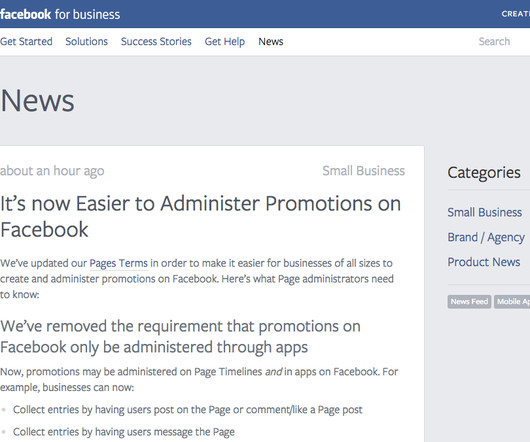Open the Get Started menu item
The height and width of the screenshot is (442, 530).
point(26,42)
